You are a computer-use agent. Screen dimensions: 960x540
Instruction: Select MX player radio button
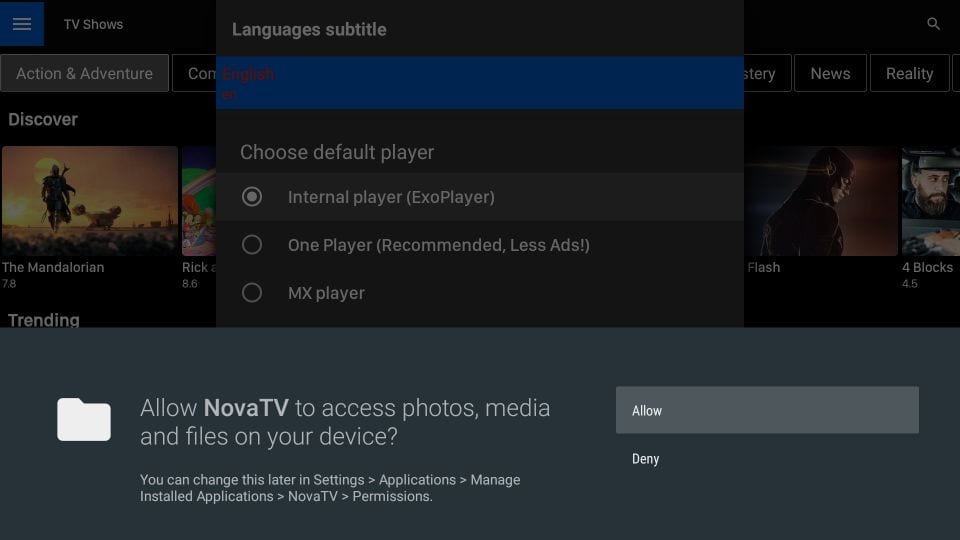[x=252, y=293]
